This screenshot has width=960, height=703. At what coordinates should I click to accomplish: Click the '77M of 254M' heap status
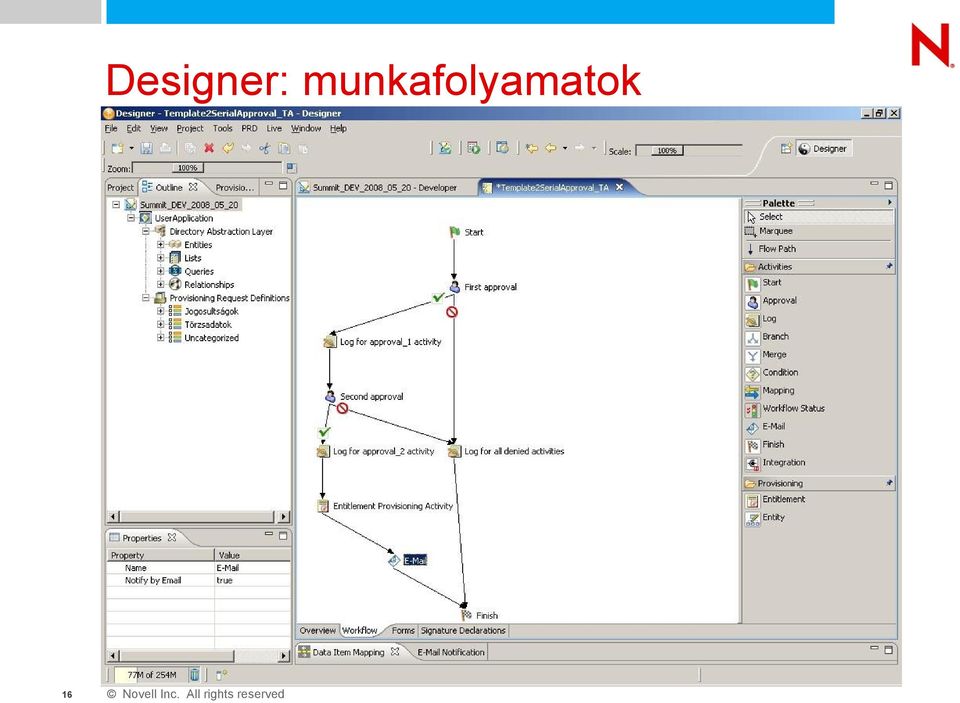pos(151,675)
